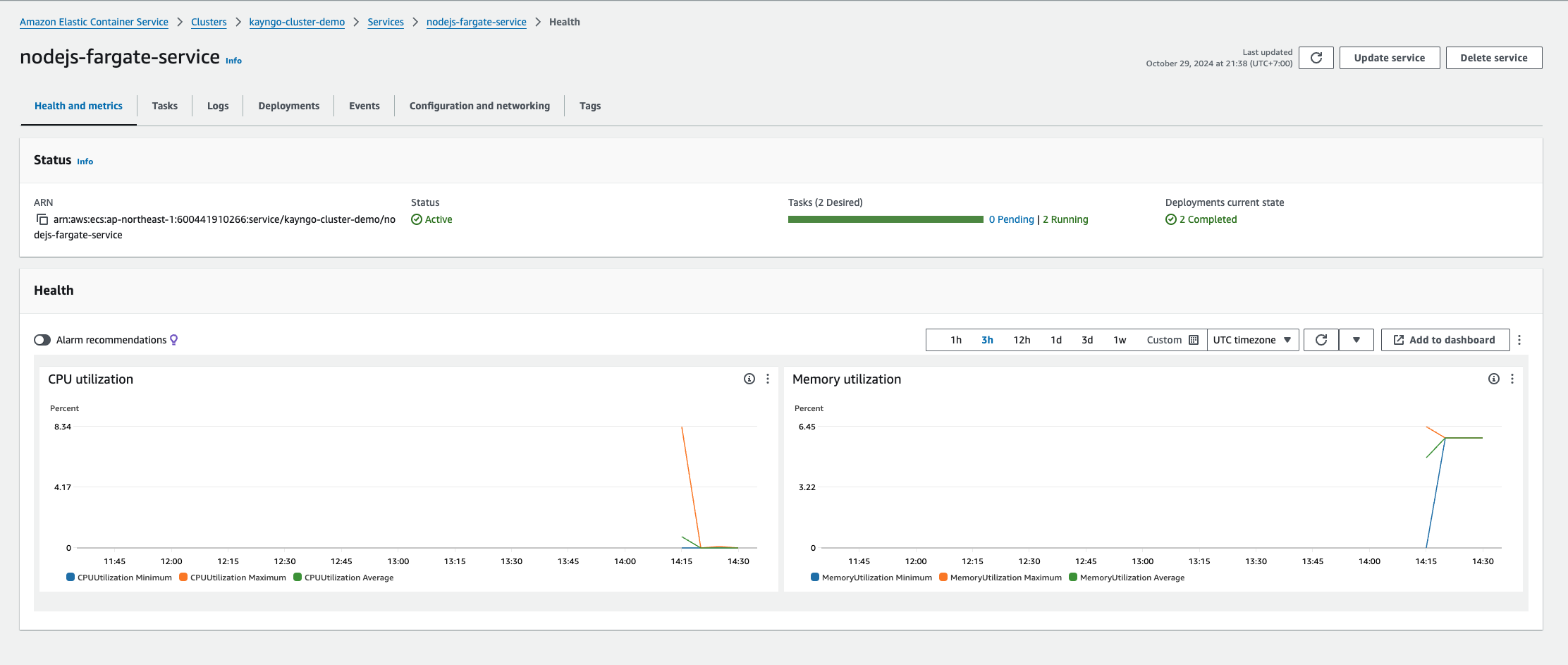Image resolution: width=1568 pixels, height=665 pixels.
Task: Toggle CPUUtilization Minimum legend swatch
Action: click(x=71, y=577)
